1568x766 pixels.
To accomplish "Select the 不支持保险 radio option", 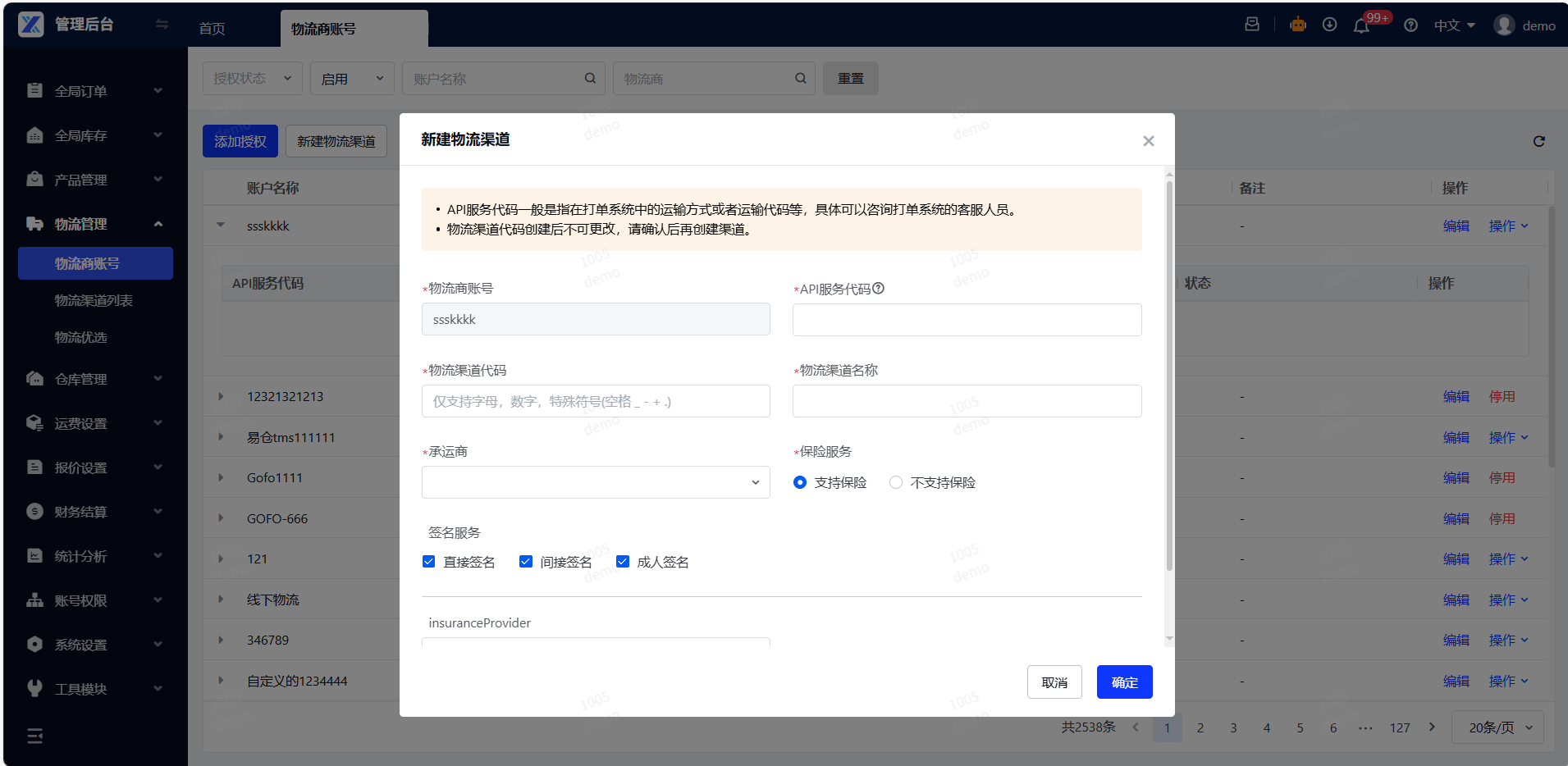I will [896, 482].
